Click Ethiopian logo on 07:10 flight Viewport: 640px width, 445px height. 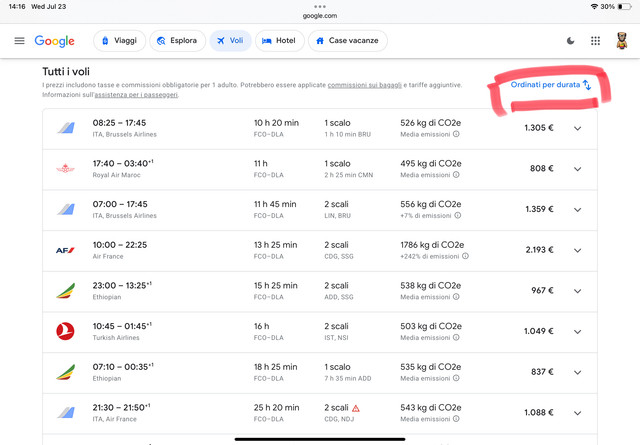[65, 372]
